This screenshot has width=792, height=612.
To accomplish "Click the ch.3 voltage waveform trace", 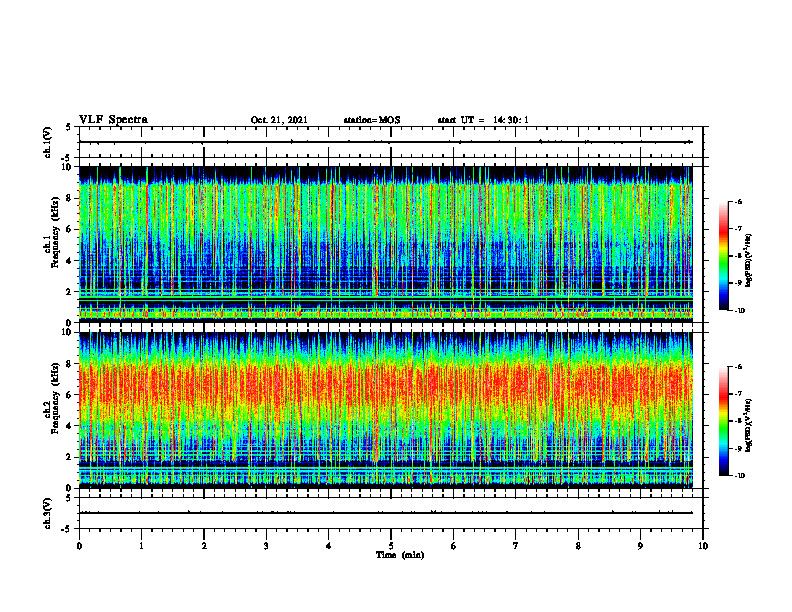I will 385,513.
